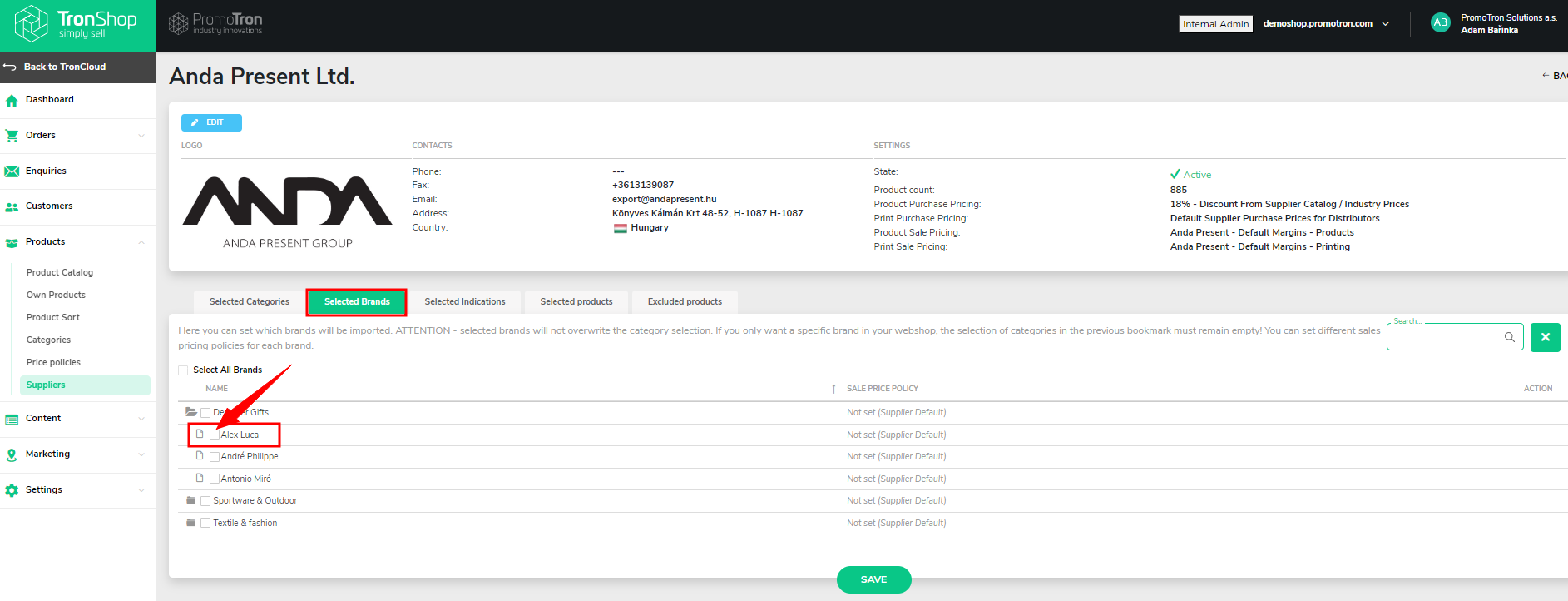
Task: Open the demoshop.promotron.com shop dropdown
Action: point(1326,23)
